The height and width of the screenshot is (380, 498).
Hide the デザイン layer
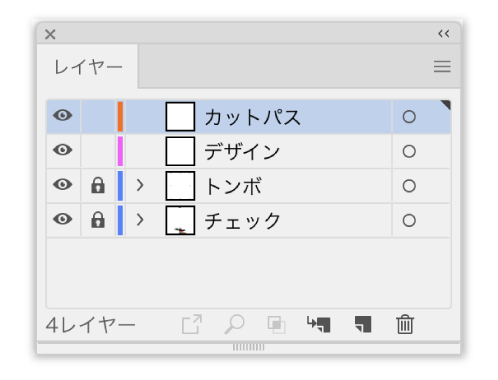coord(63,150)
